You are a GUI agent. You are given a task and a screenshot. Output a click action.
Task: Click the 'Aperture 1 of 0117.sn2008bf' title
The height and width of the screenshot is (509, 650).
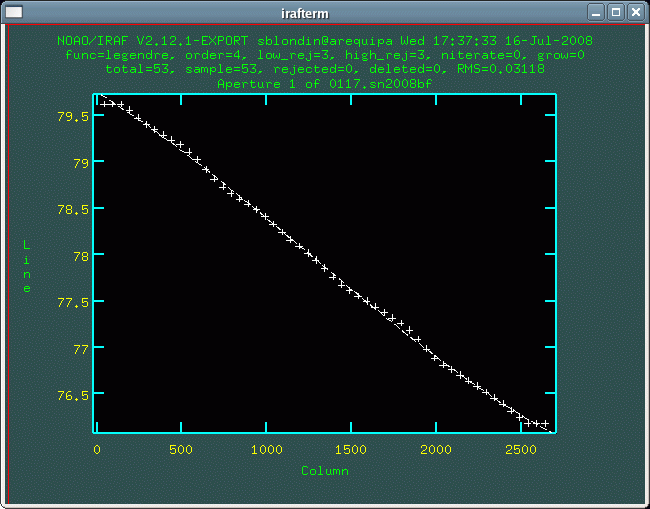click(x=325, y=84)
